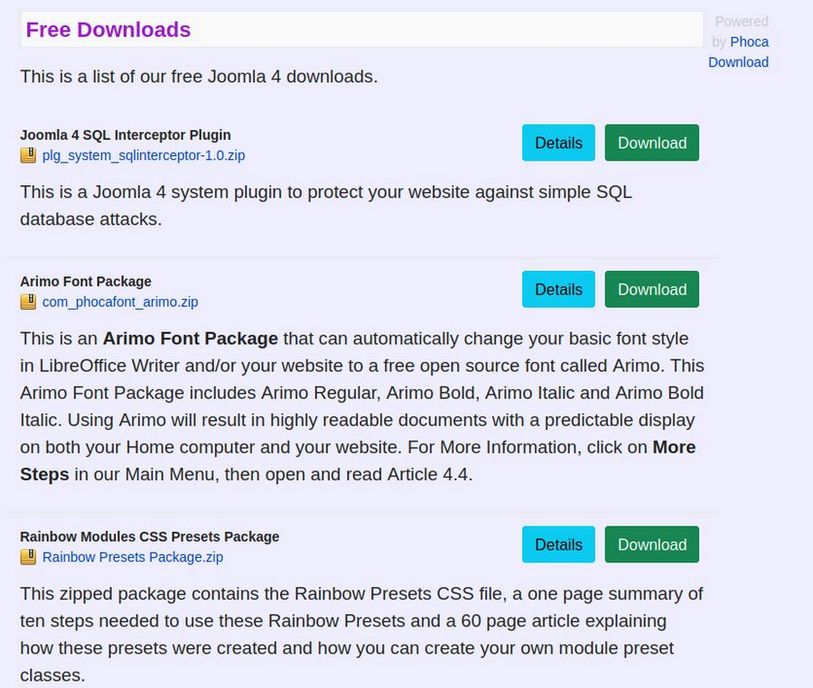Select the Joomla 4 SQL Interceptor Plugin title
The image size is (813, 688).
tap(125, 135)
